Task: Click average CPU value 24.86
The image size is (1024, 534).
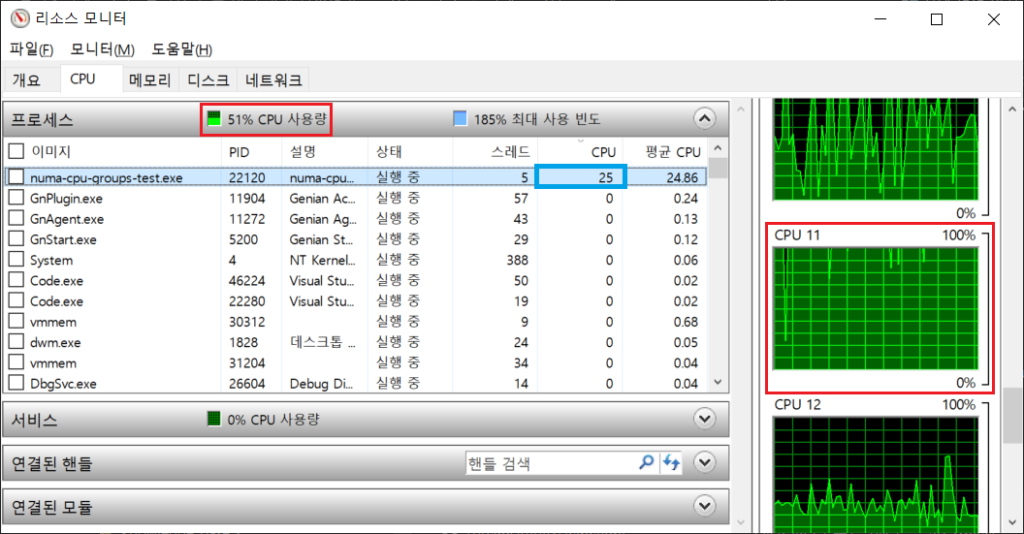Action: (682, 178)
